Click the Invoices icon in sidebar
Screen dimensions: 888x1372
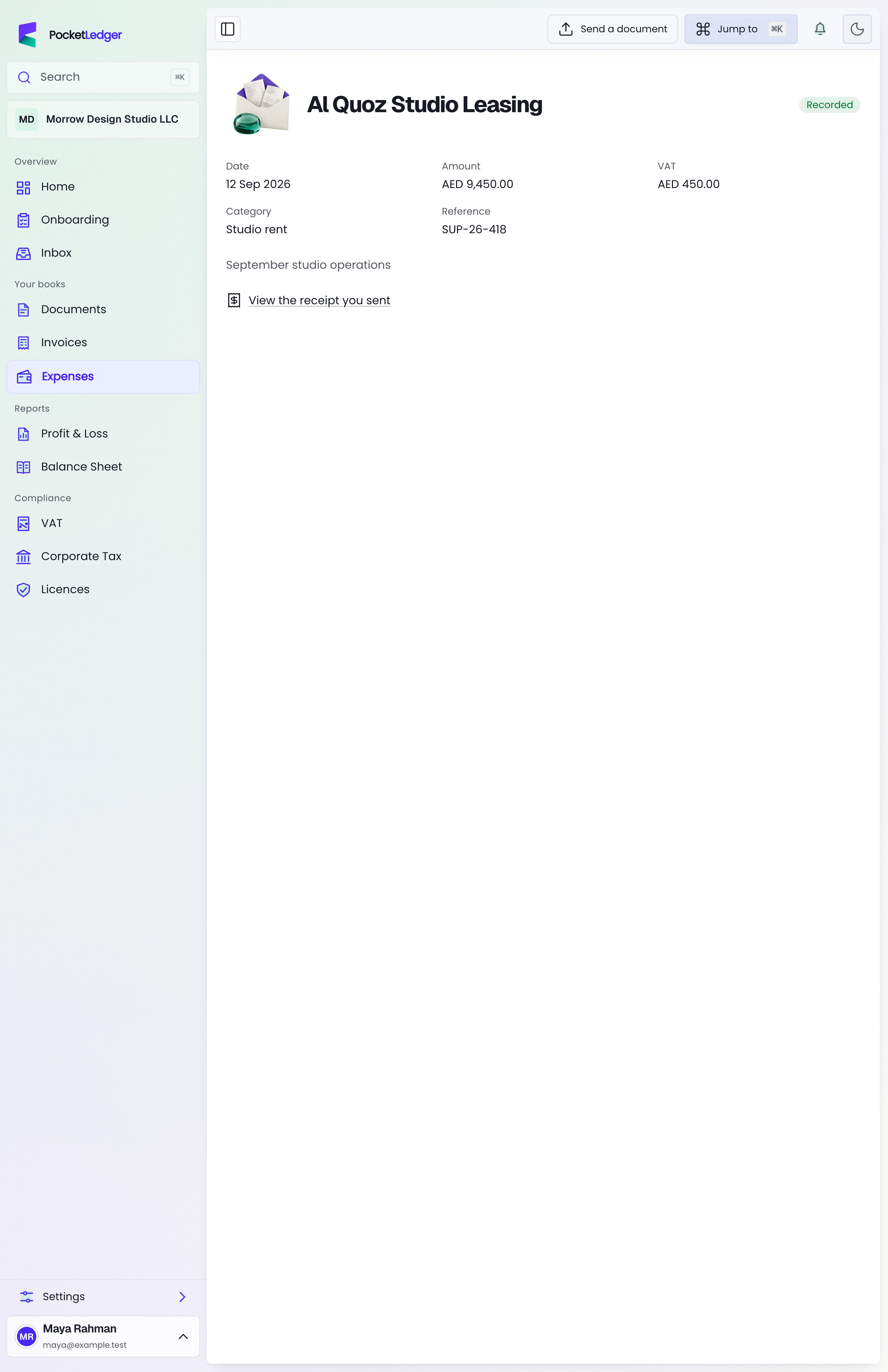click(x=23, y=343)
